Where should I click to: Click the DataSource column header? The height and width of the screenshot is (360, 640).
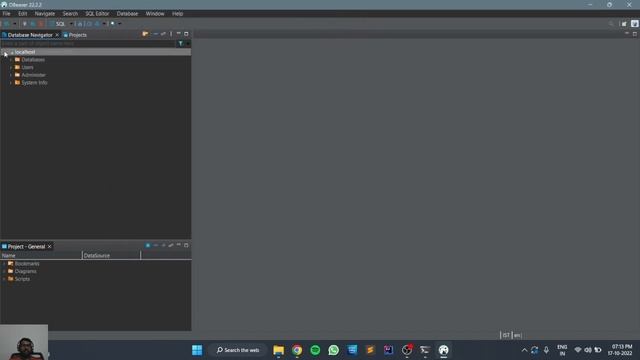(111, 256)
